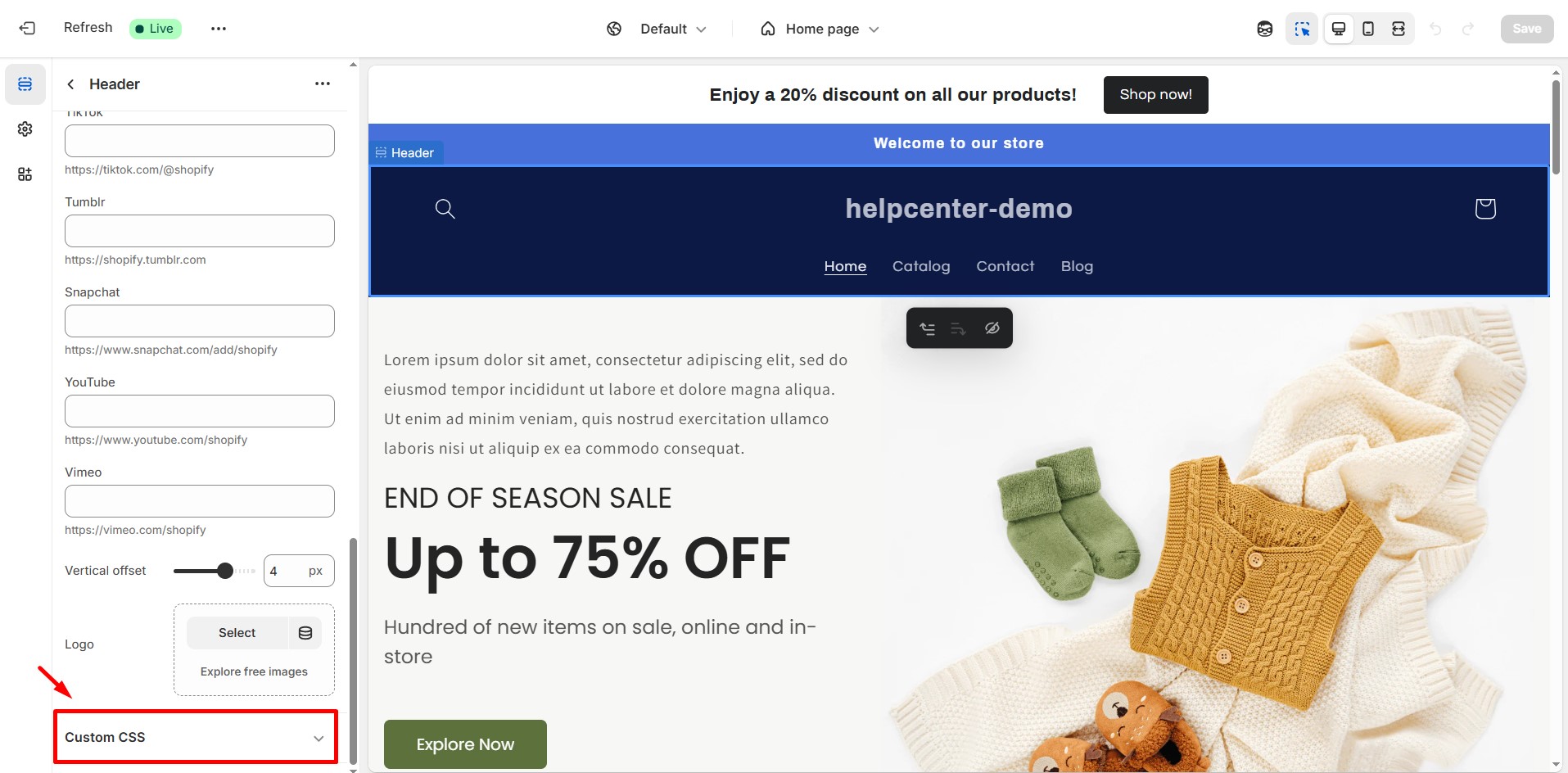The height and width of the screenshot is (773, 1568).
Task: Click the Shop now! button
Action: [x=1155, y=95]
